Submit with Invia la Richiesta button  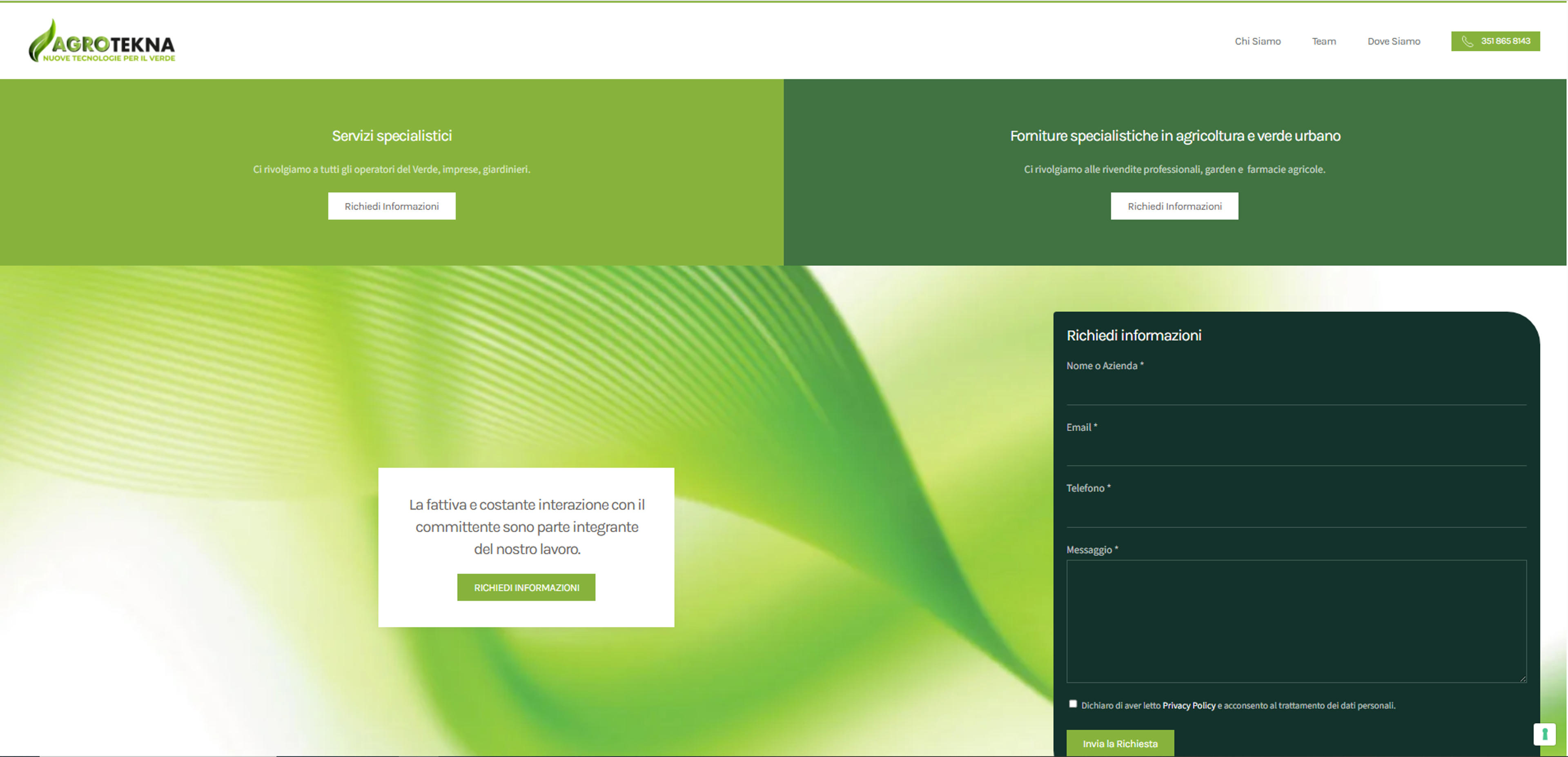[x=1120, y=743]
